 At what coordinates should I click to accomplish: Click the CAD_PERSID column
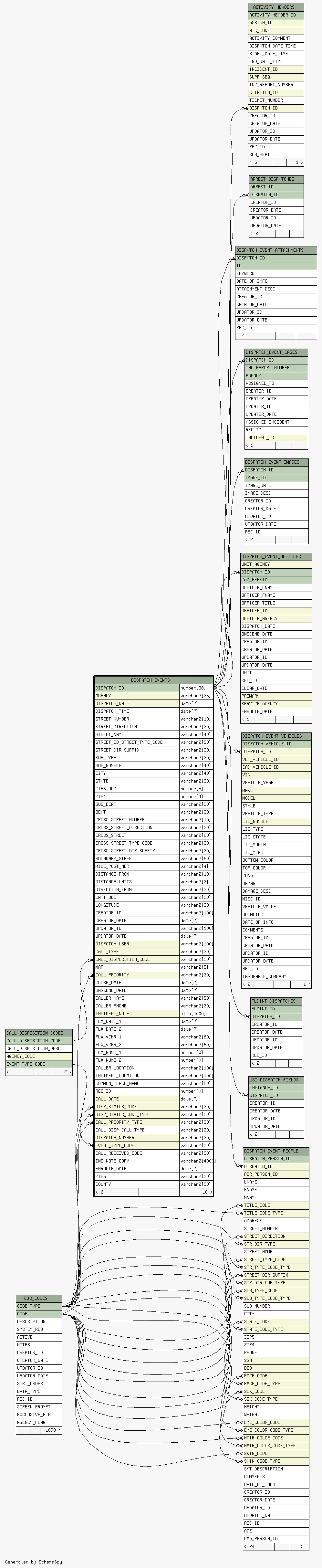(x=276, y=580)
